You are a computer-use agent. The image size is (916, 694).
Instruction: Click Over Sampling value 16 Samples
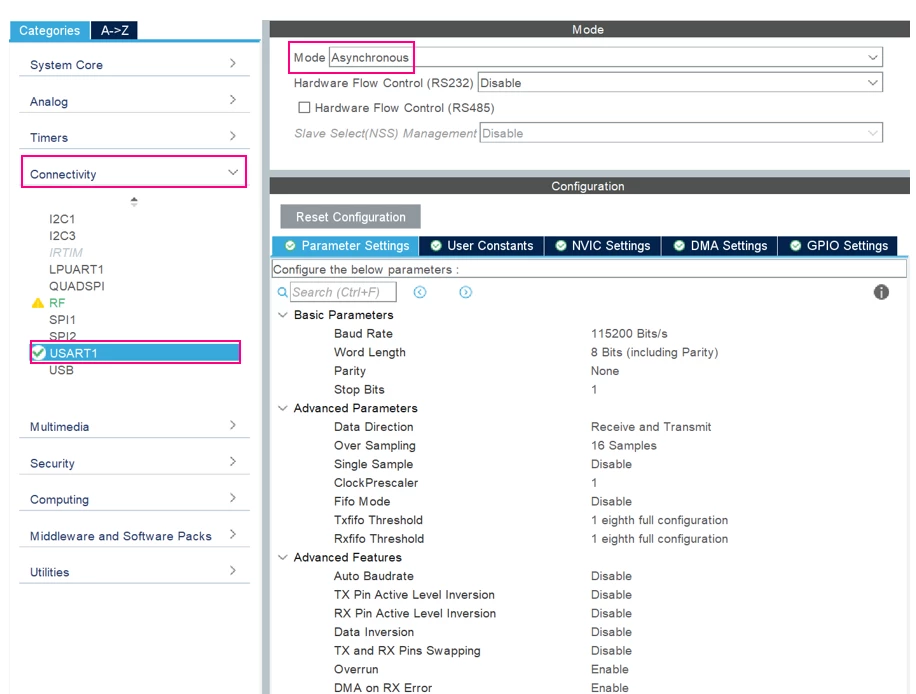click(x=623, y=446)
